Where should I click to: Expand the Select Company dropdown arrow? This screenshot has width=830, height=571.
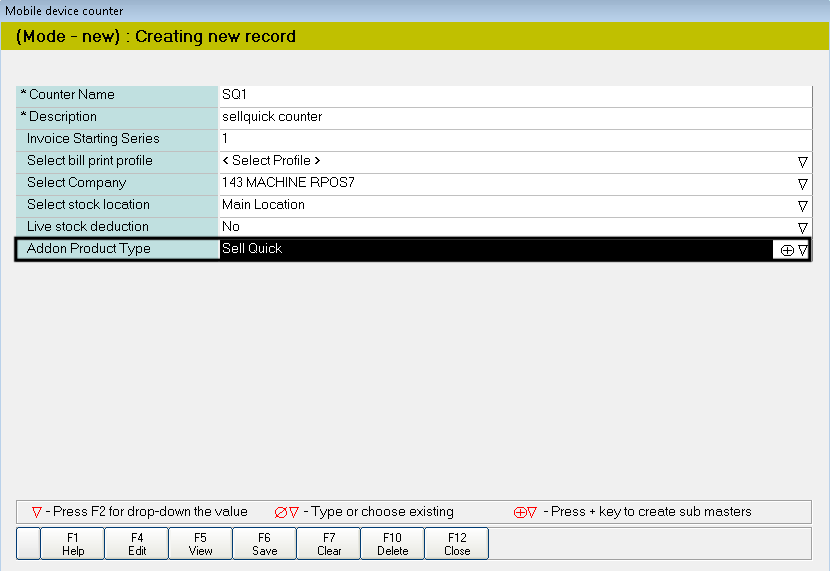click(802, 184)
